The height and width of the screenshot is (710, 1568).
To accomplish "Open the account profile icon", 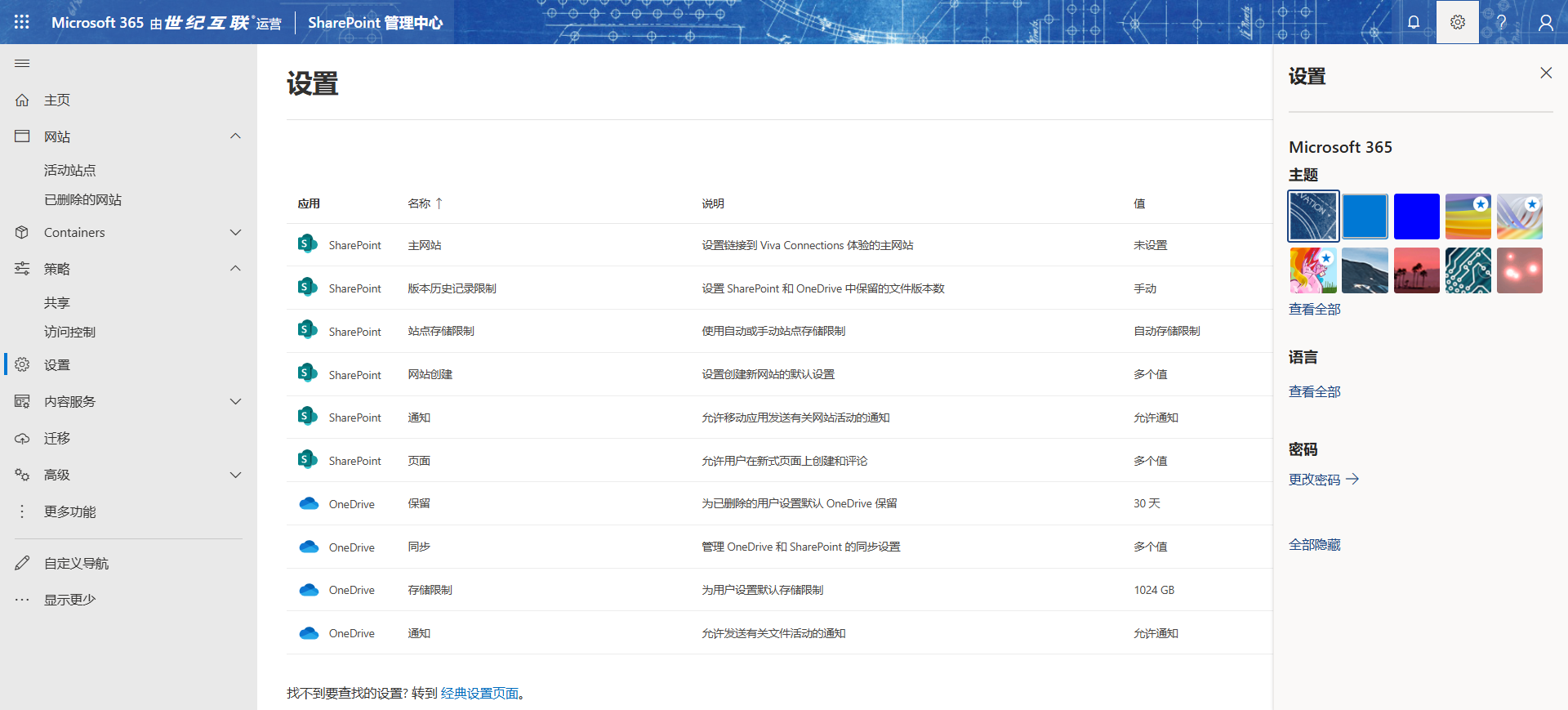I will [1545, 22].
